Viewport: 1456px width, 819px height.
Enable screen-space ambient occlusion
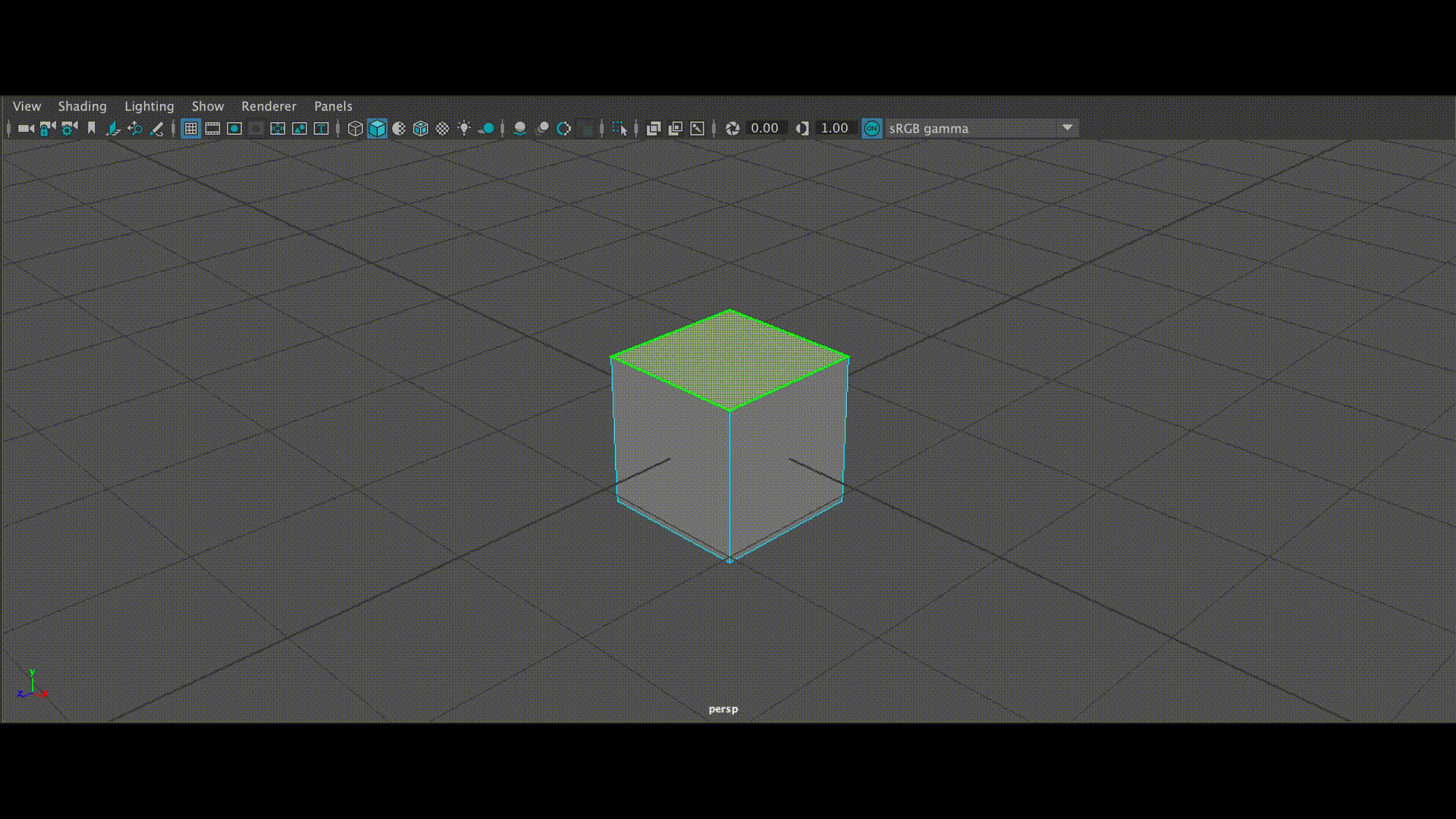click(519, 128)
